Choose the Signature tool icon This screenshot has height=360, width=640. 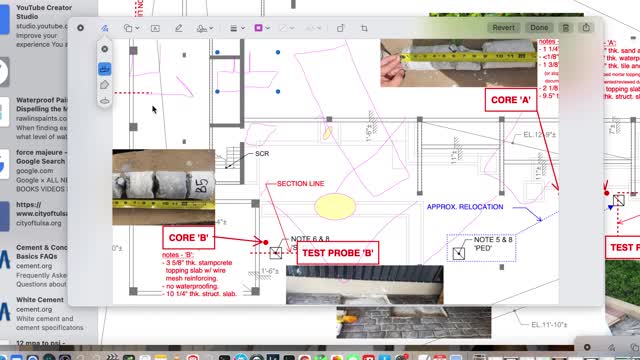click(x=202, y=28)
